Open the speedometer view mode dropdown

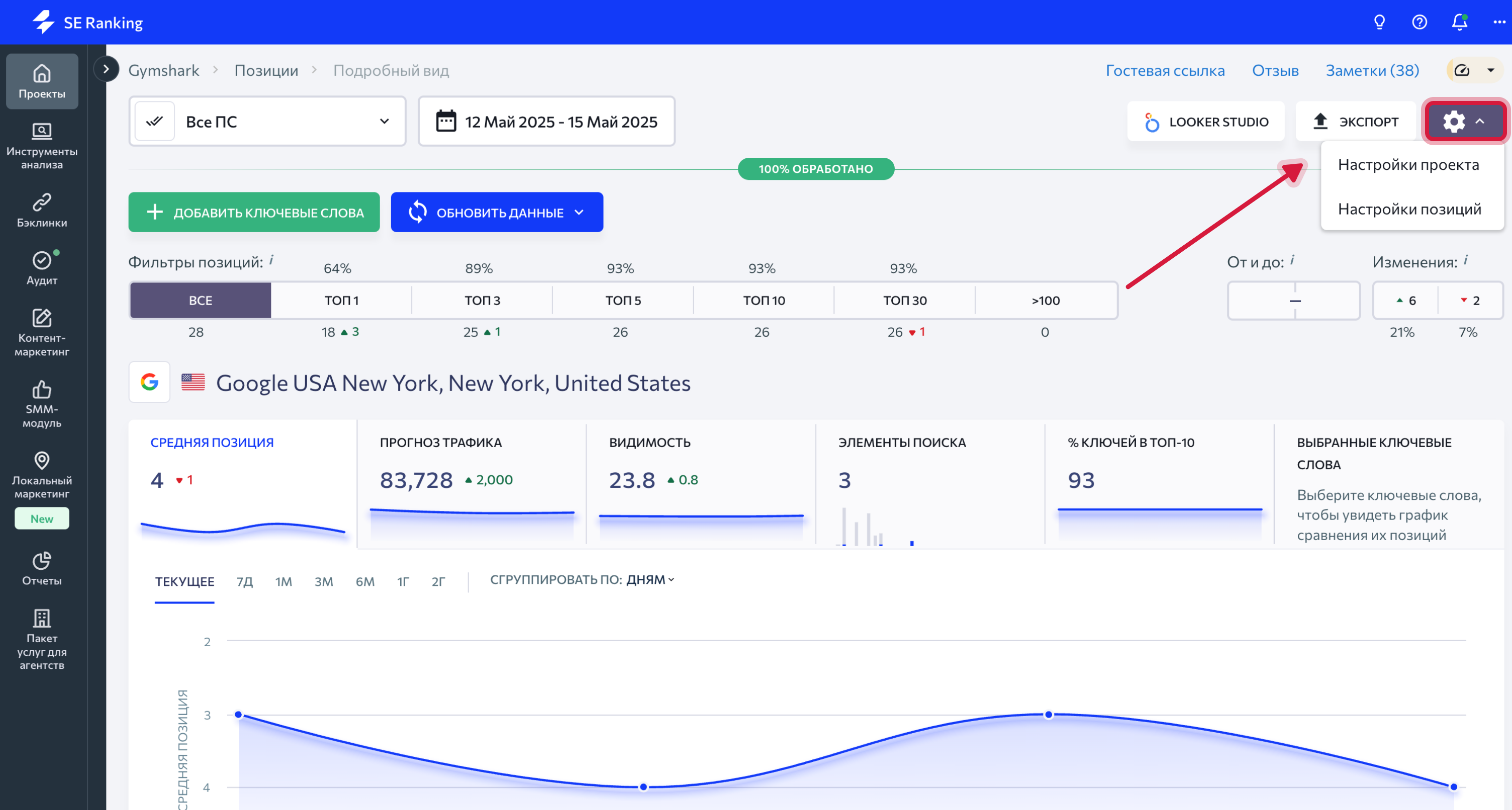[1476, 70]
